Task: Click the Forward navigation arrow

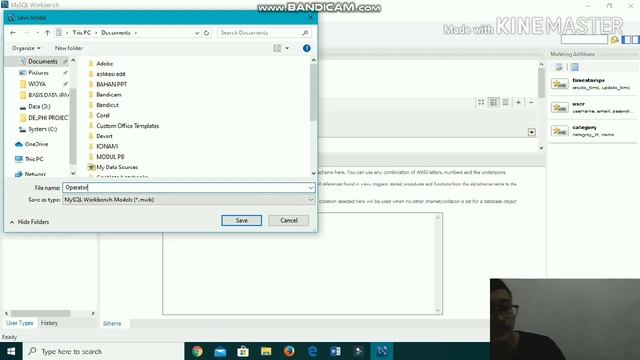Action: click(26, 33)
